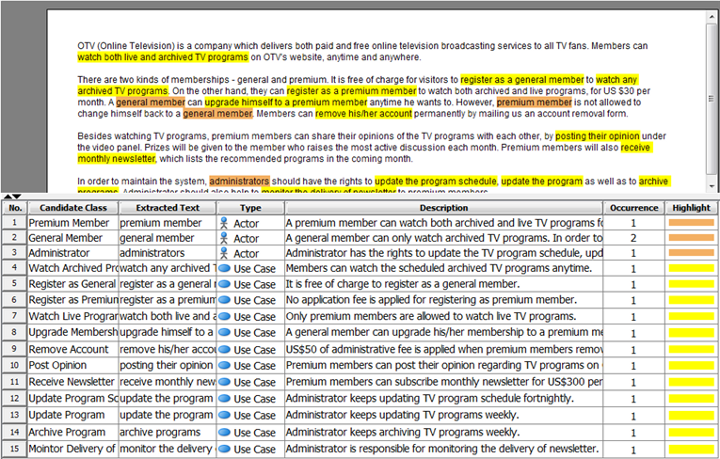The image size is (720, 459).
Task: Click the Use Case icon in row 13
Action: click(224, 415)
